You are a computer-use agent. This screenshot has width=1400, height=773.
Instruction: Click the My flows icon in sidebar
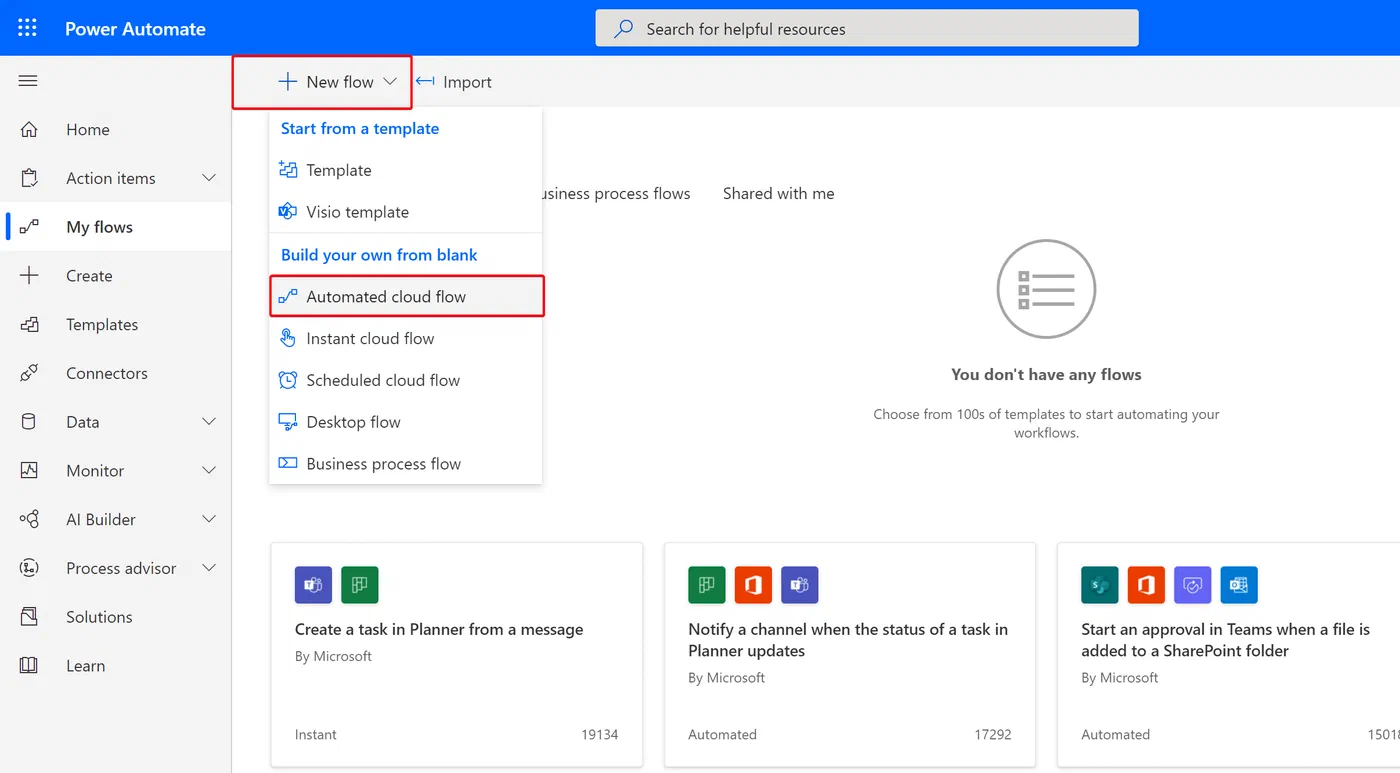point(29,227)
